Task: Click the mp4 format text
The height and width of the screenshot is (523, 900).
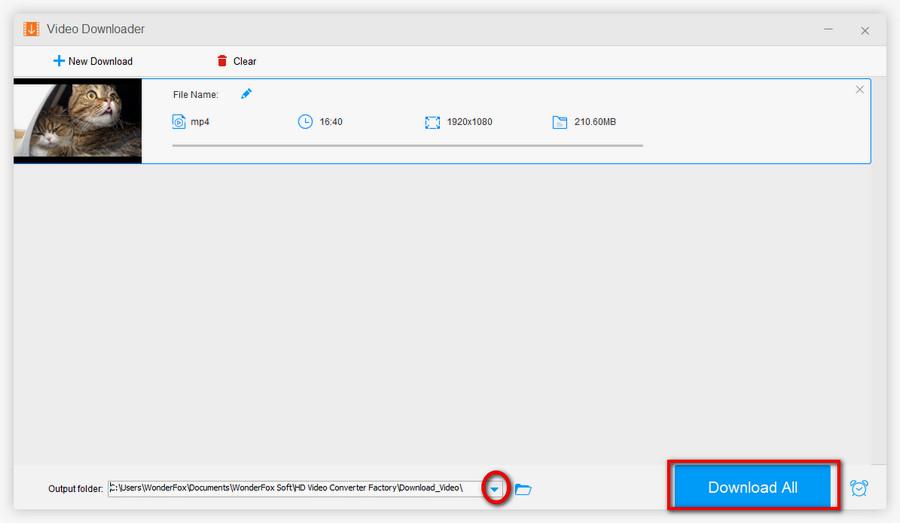Action: point(200,122)
